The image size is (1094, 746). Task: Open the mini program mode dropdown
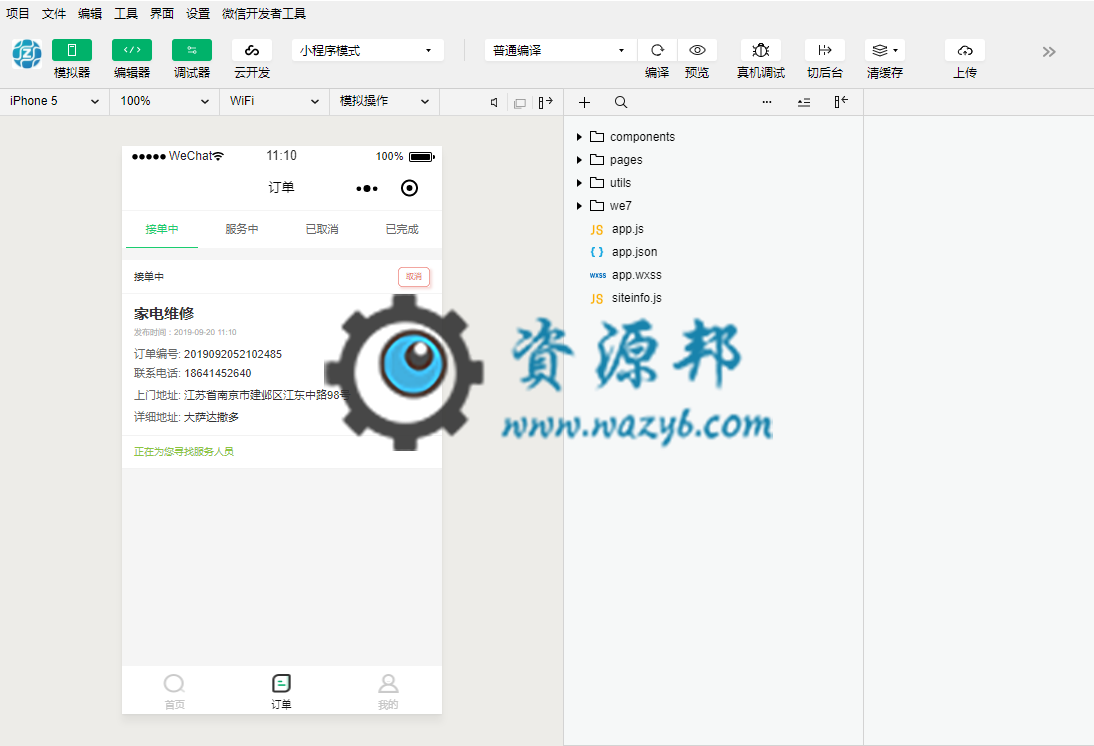click(x=368, y=50)
